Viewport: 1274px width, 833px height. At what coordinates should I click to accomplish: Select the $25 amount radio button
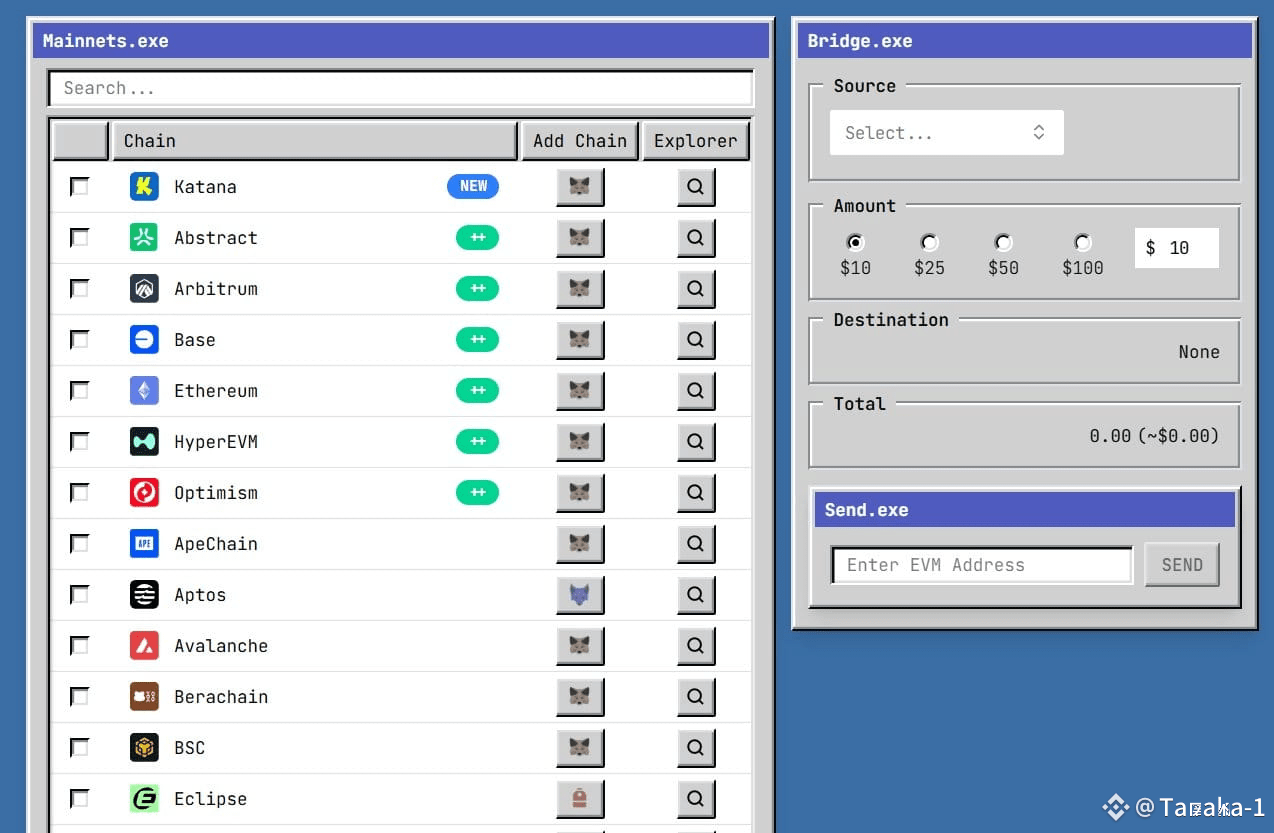[929, 243]
